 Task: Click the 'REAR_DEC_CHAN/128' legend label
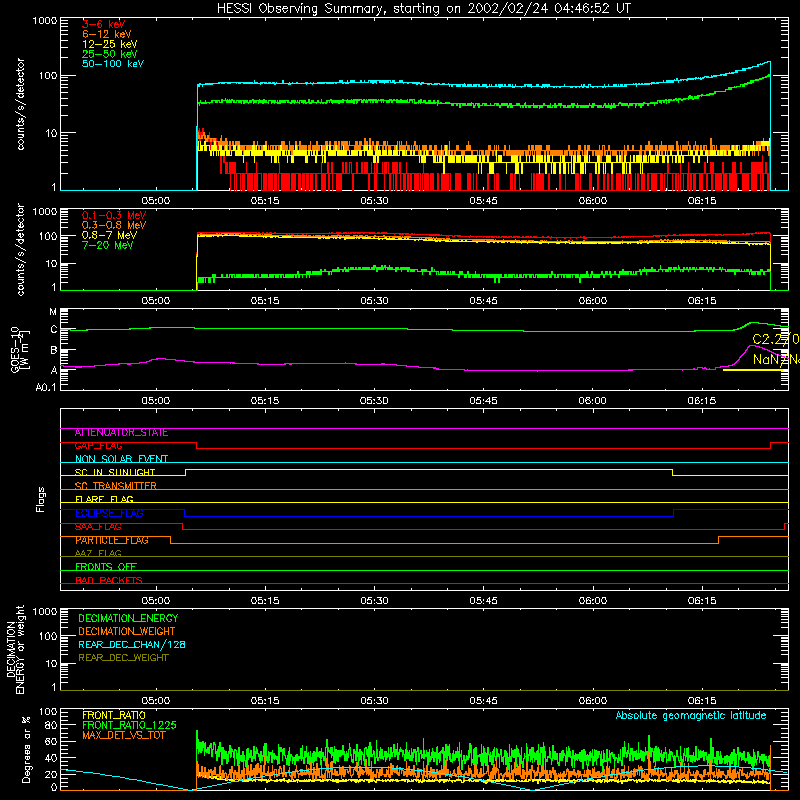(132, 644)
